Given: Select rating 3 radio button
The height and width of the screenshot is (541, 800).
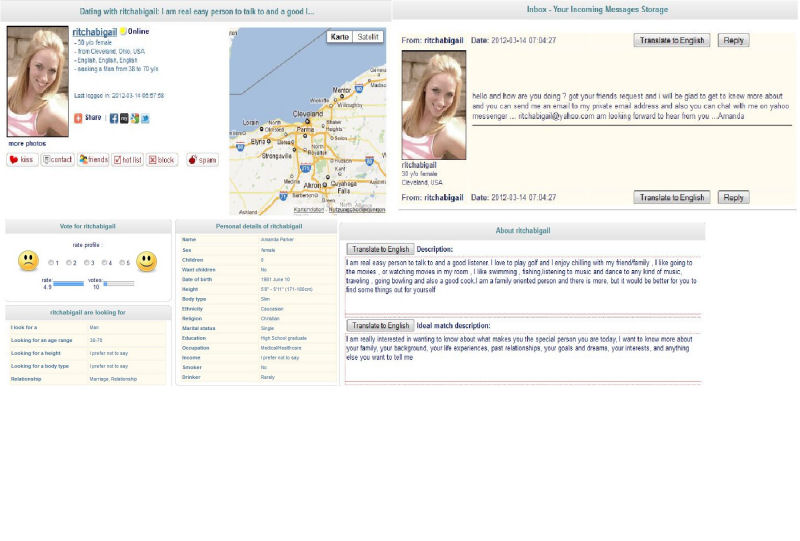Looking at the screenshot, I should [87, 262].
